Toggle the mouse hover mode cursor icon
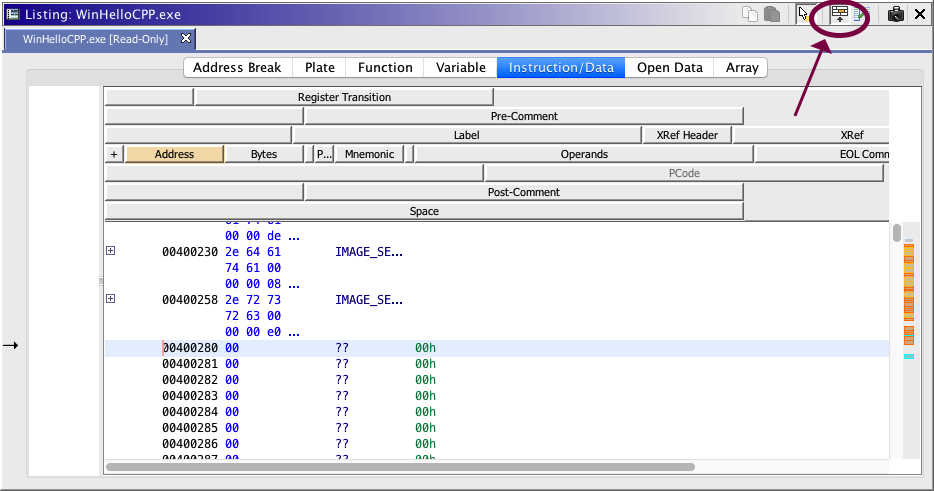The width and height of the screenshot is (934, 491). pyautogui.click(x=803, y=14)
